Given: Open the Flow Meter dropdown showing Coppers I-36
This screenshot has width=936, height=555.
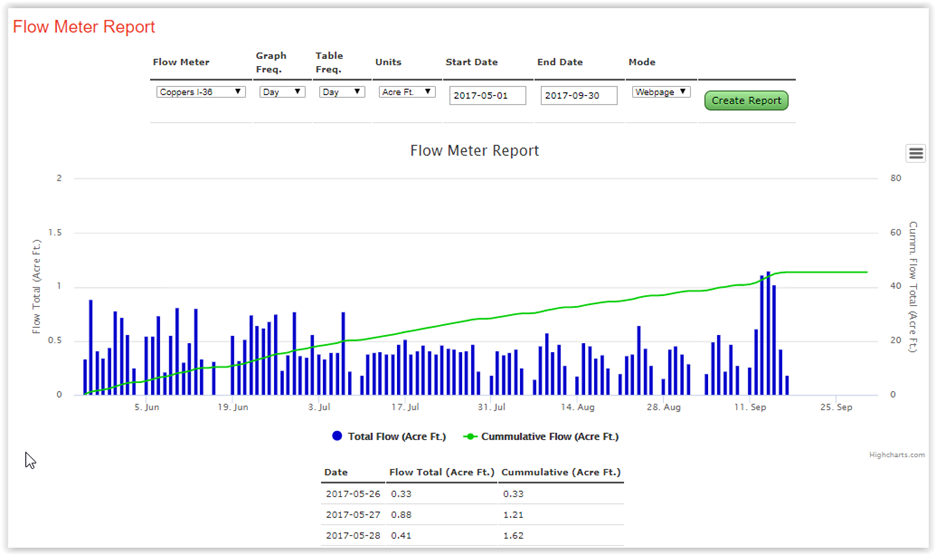Looking at the screenshot, I should (x=201, y=92).
